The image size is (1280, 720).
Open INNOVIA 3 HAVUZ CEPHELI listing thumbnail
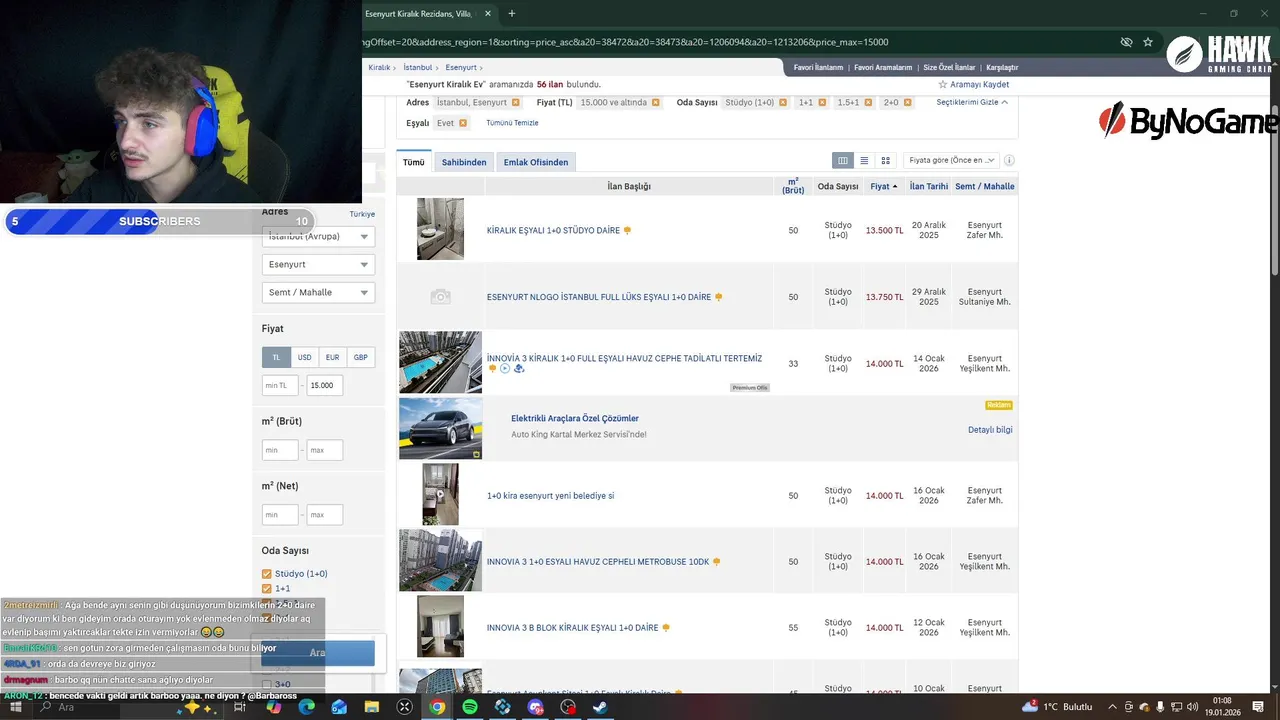(440, 561)
